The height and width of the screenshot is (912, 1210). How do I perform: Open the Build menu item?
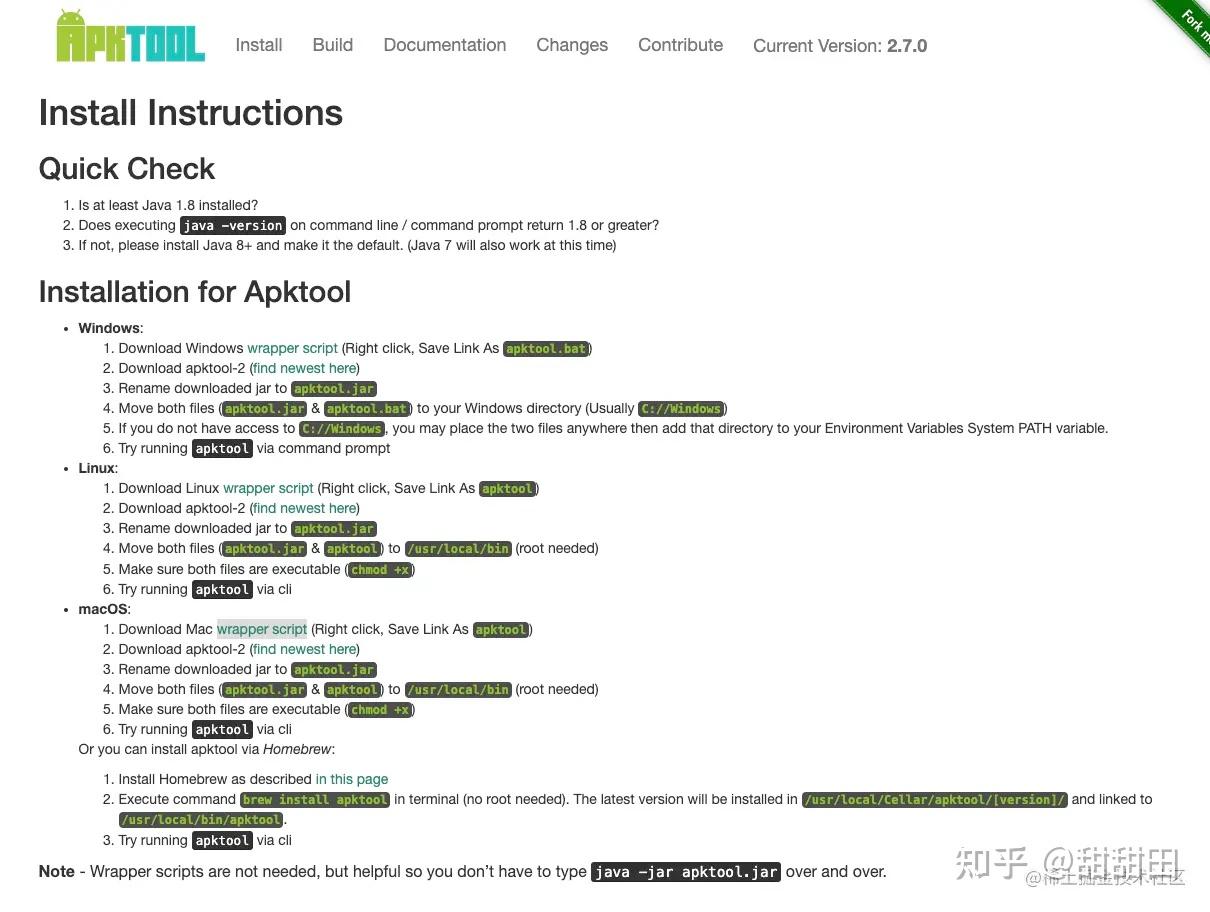pos(333,45)
